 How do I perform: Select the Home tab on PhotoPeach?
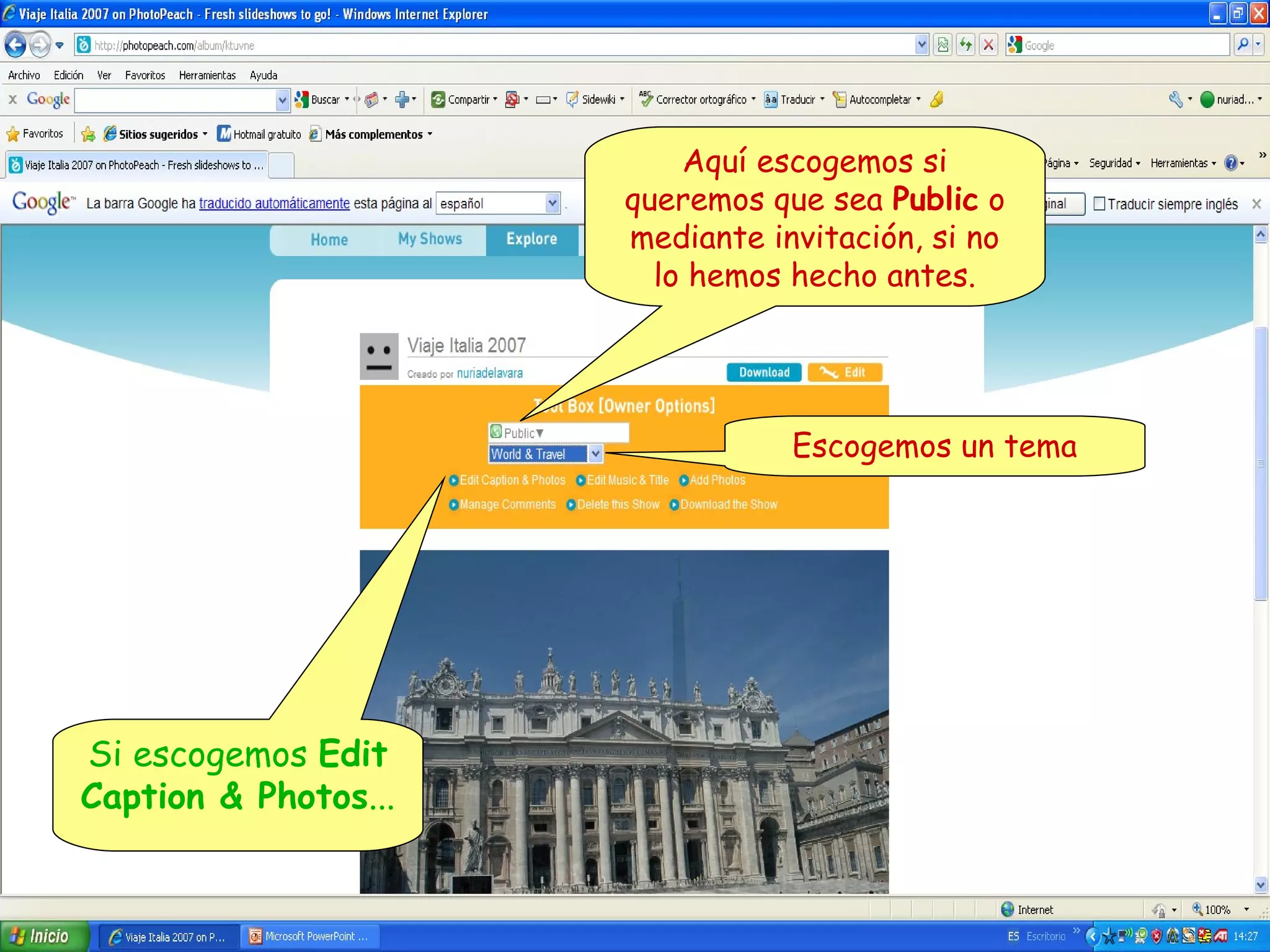[x=329, y=240]
